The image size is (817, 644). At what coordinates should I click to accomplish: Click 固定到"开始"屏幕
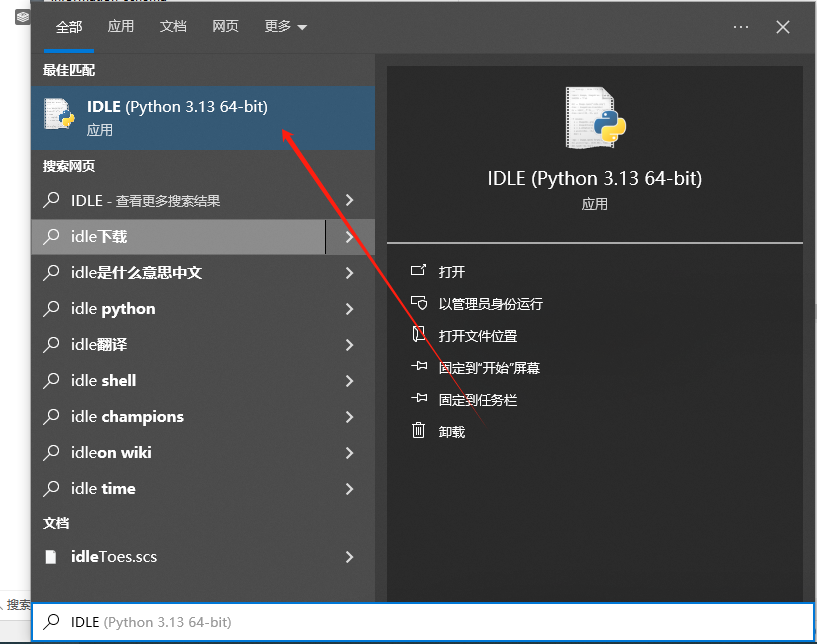pos(489,368)
